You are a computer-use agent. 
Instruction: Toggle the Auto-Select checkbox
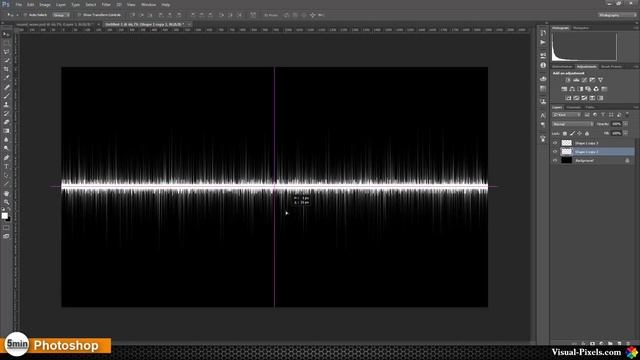[25, 15]
